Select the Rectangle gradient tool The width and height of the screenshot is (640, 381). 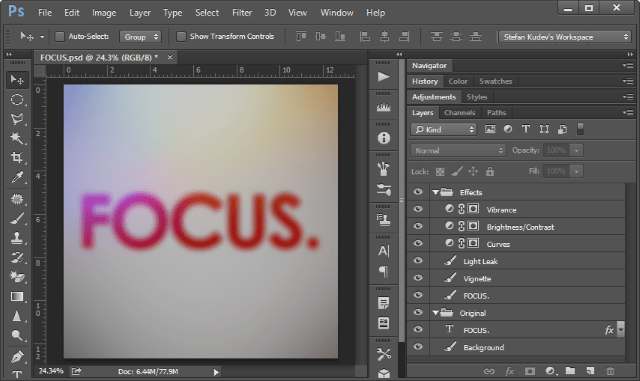click(17, 296)
